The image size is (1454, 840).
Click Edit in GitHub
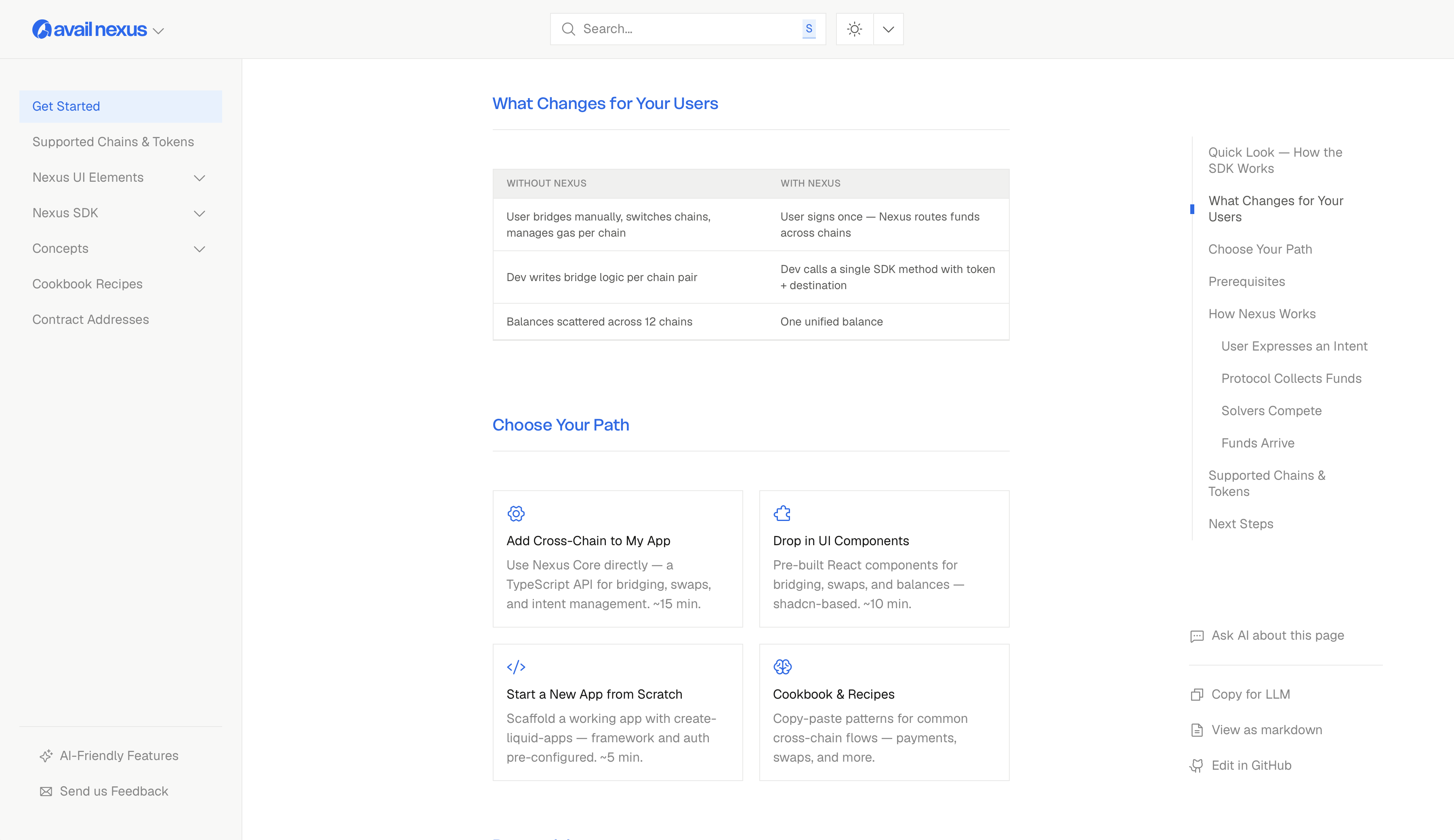(1251, 766)
